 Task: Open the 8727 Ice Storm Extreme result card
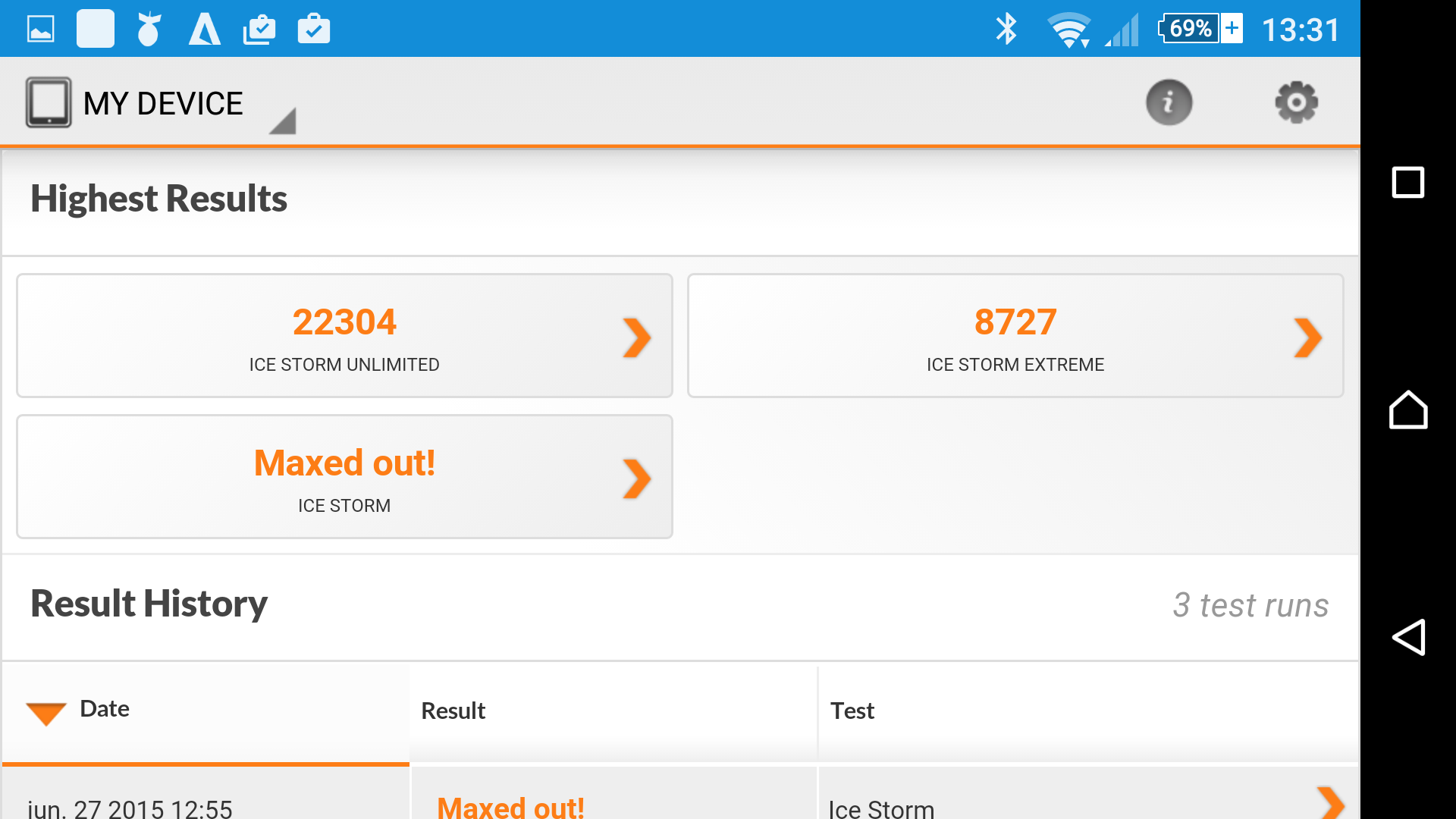click(1015, 335)
